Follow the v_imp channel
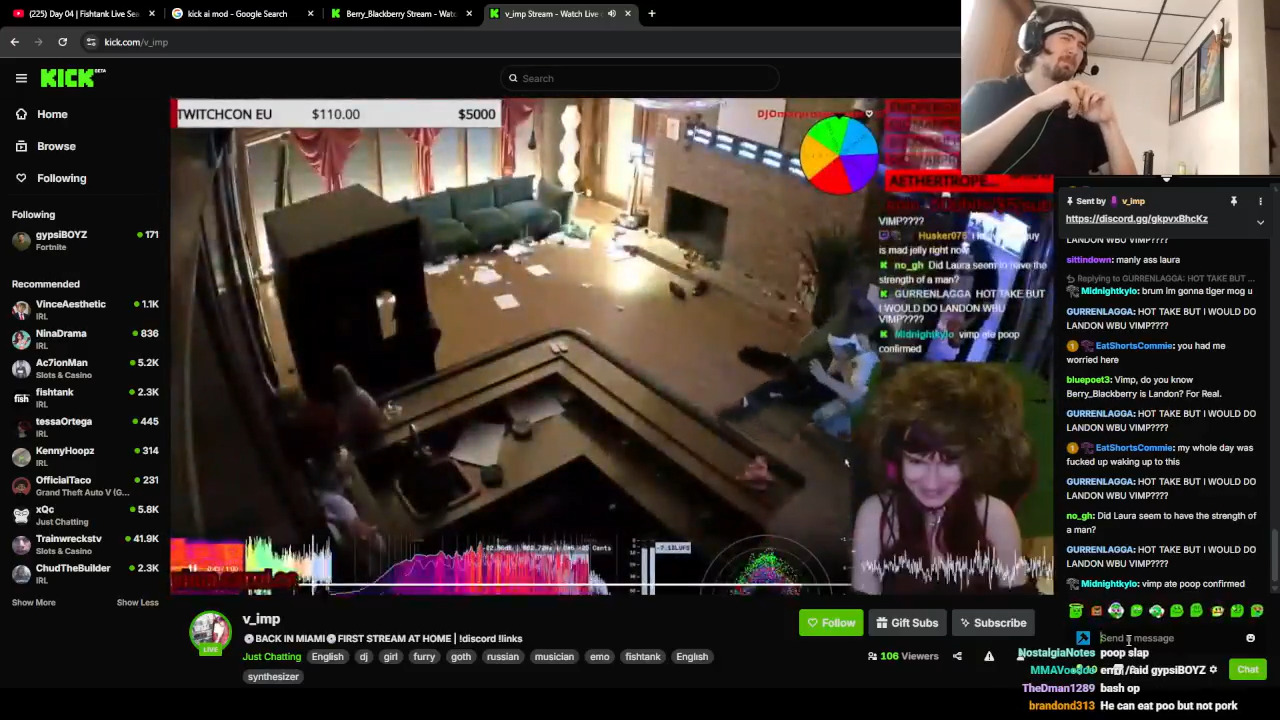Screen dimensions: 1280x720 (x=831, y=623)
